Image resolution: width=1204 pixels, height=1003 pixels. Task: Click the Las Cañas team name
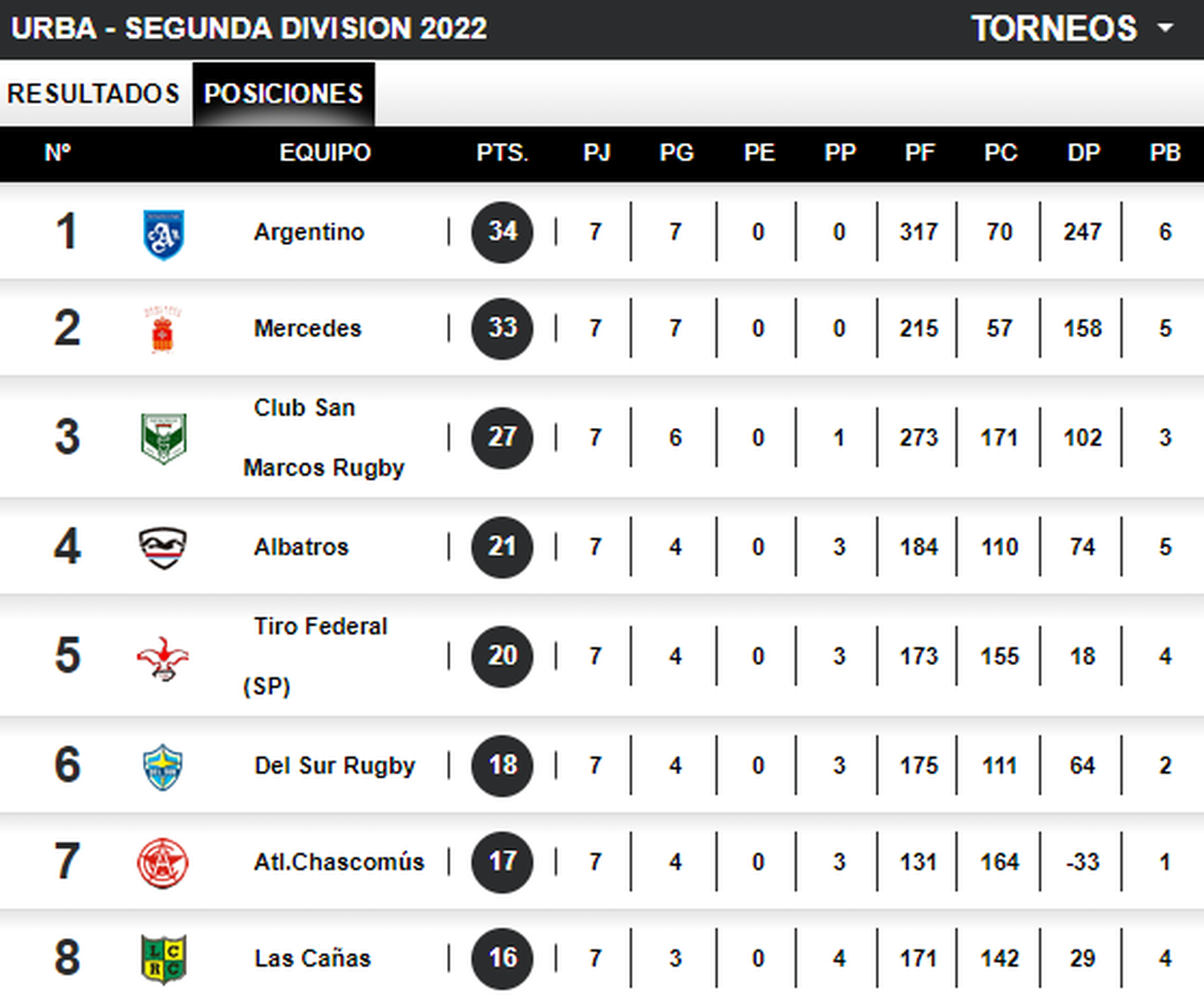[312, 958]
